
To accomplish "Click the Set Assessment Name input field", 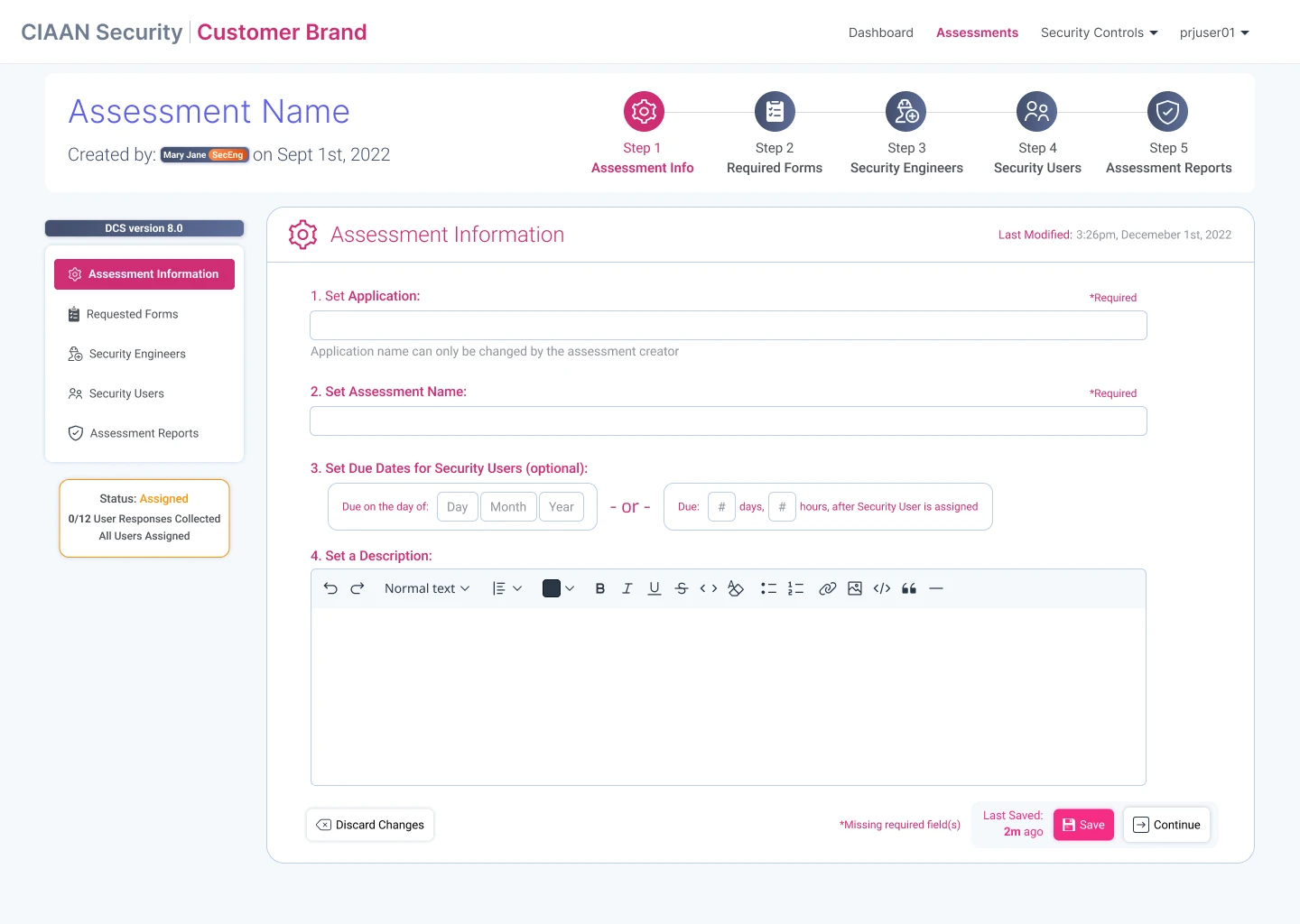I will 728,421.
